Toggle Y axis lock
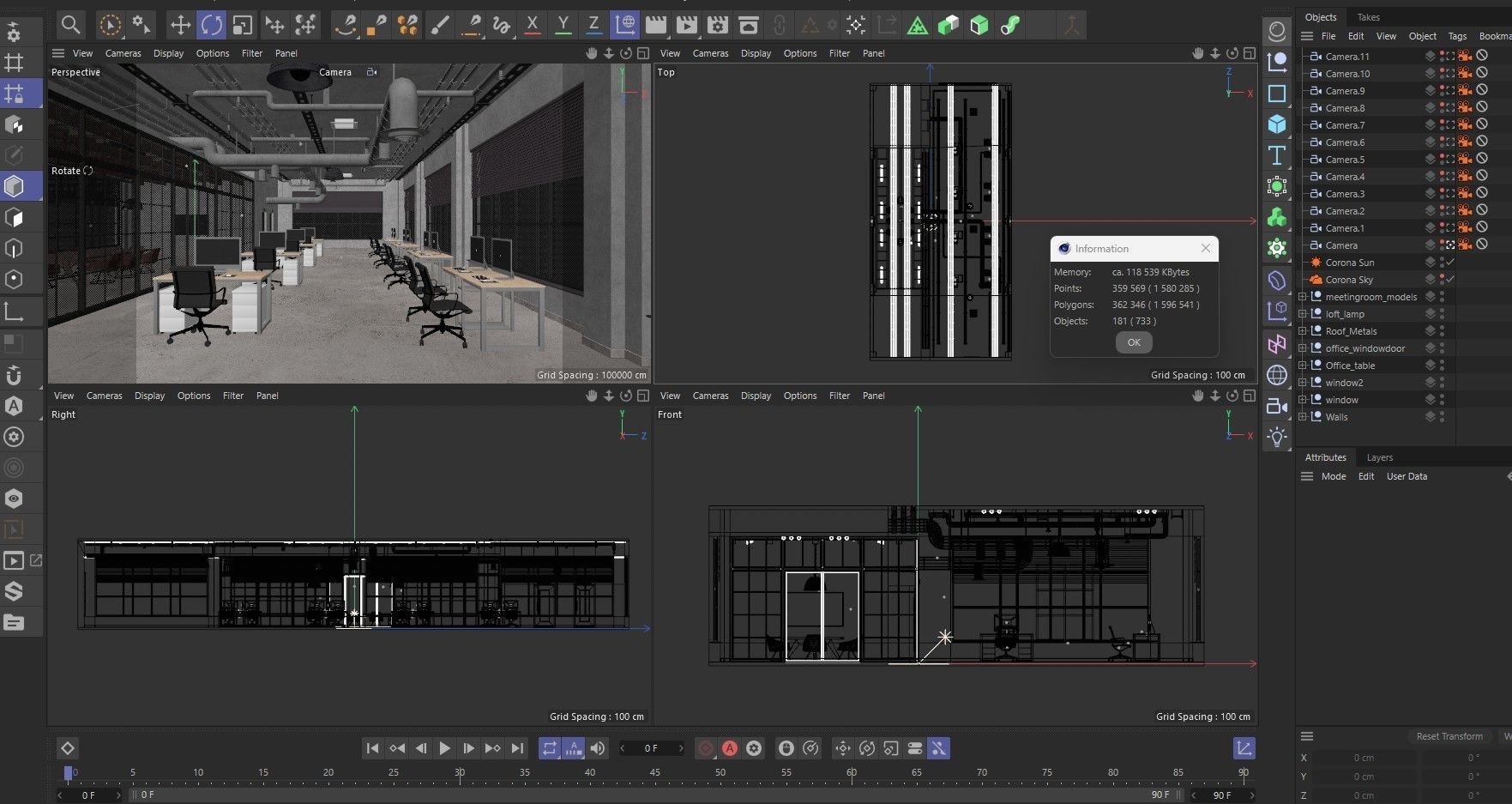 (563, 25)
